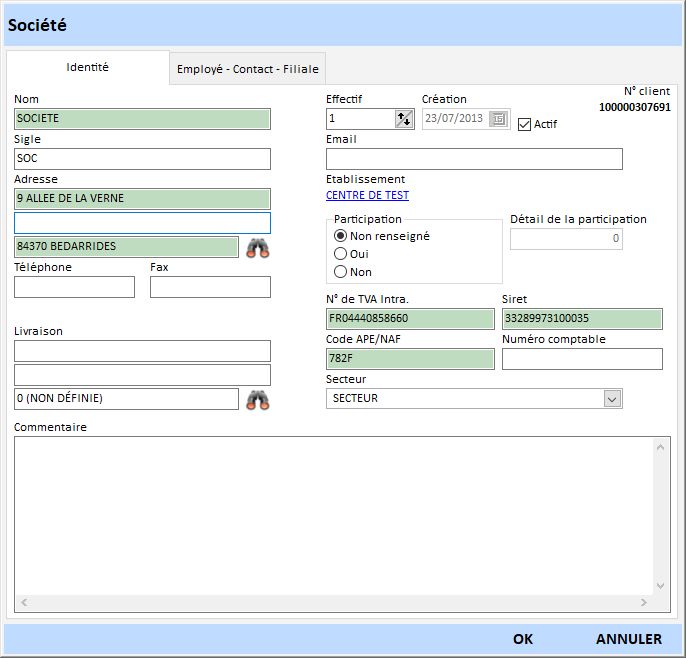Click the Siret number field
This screenshot has width=686, height=658.
(x=582, y=319)
